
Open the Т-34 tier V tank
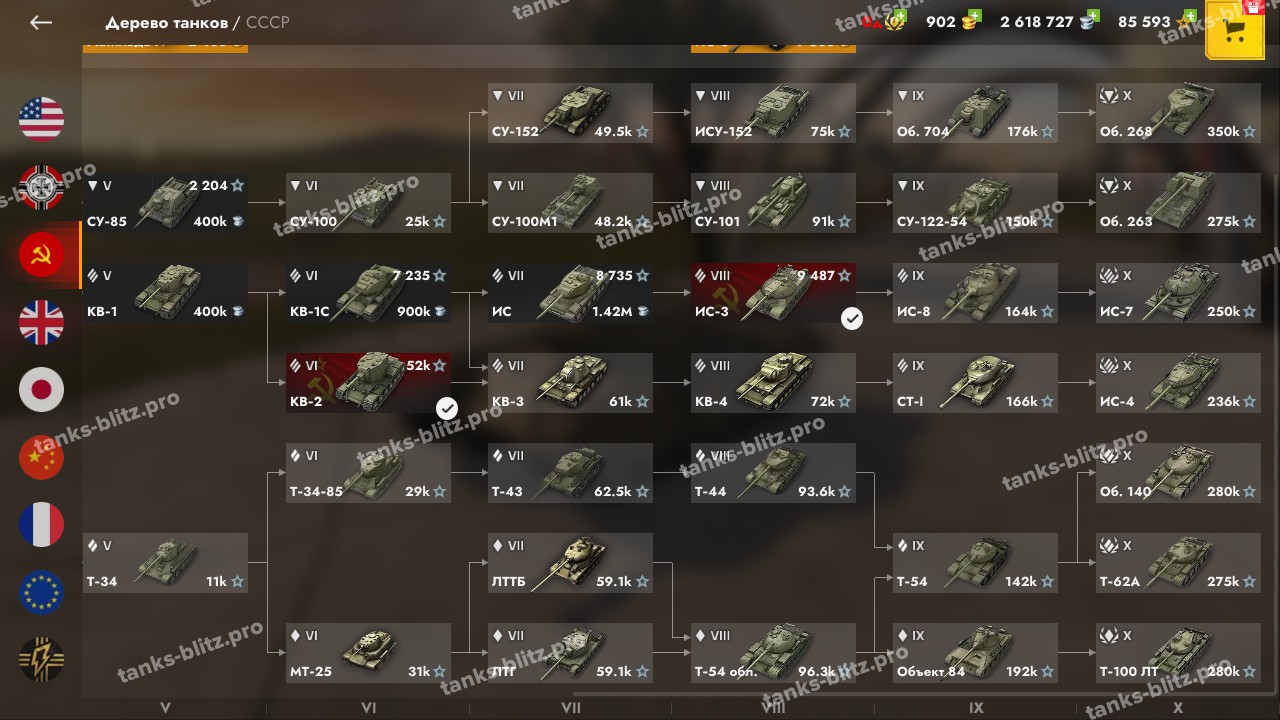(x=165, y=563)
